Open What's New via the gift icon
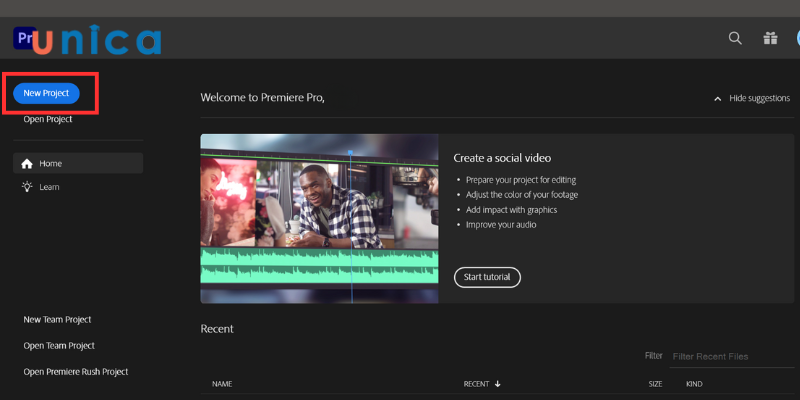This screenshot has width=800, height=400. 769,38
